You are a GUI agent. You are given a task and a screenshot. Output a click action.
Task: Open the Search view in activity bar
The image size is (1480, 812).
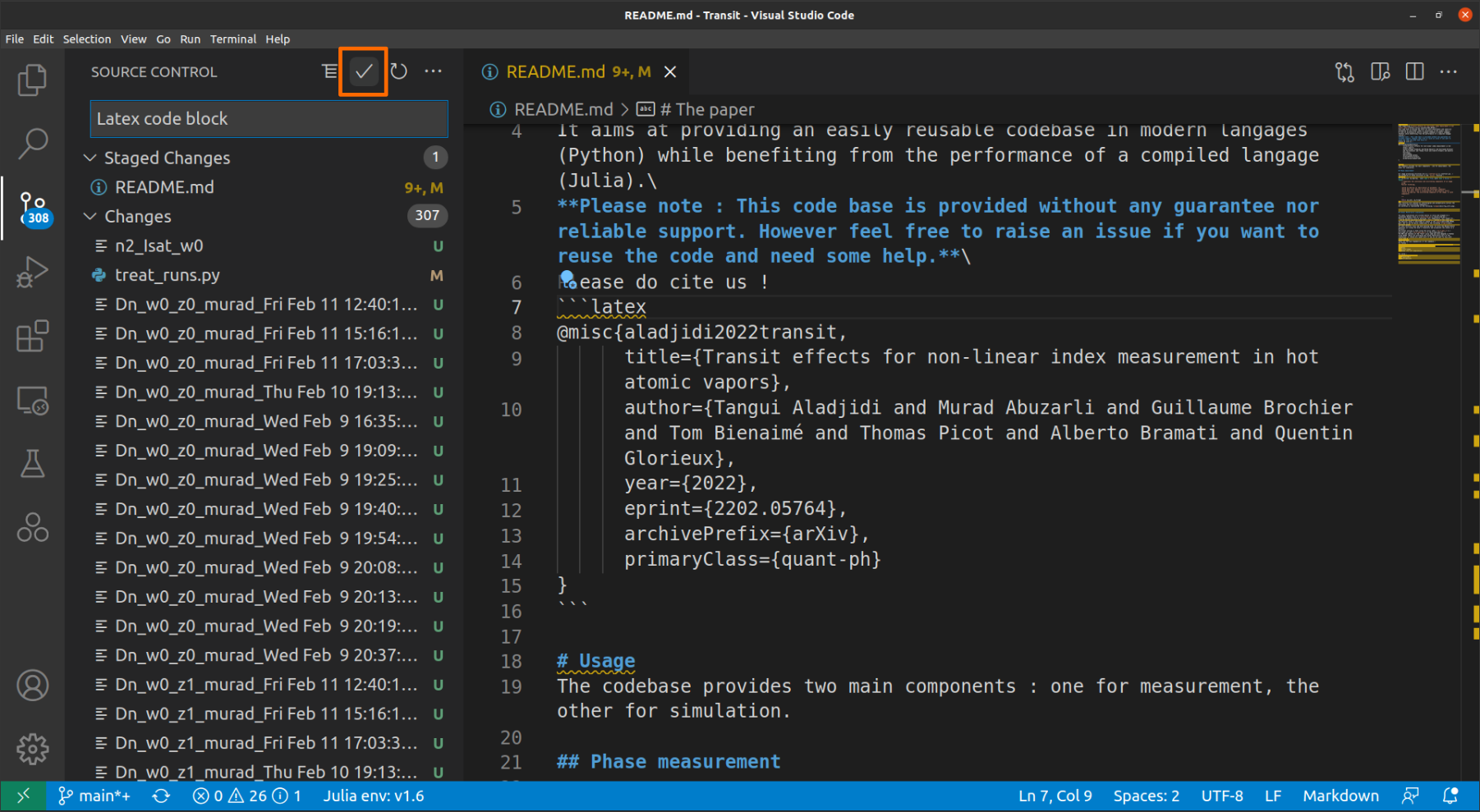32,143
